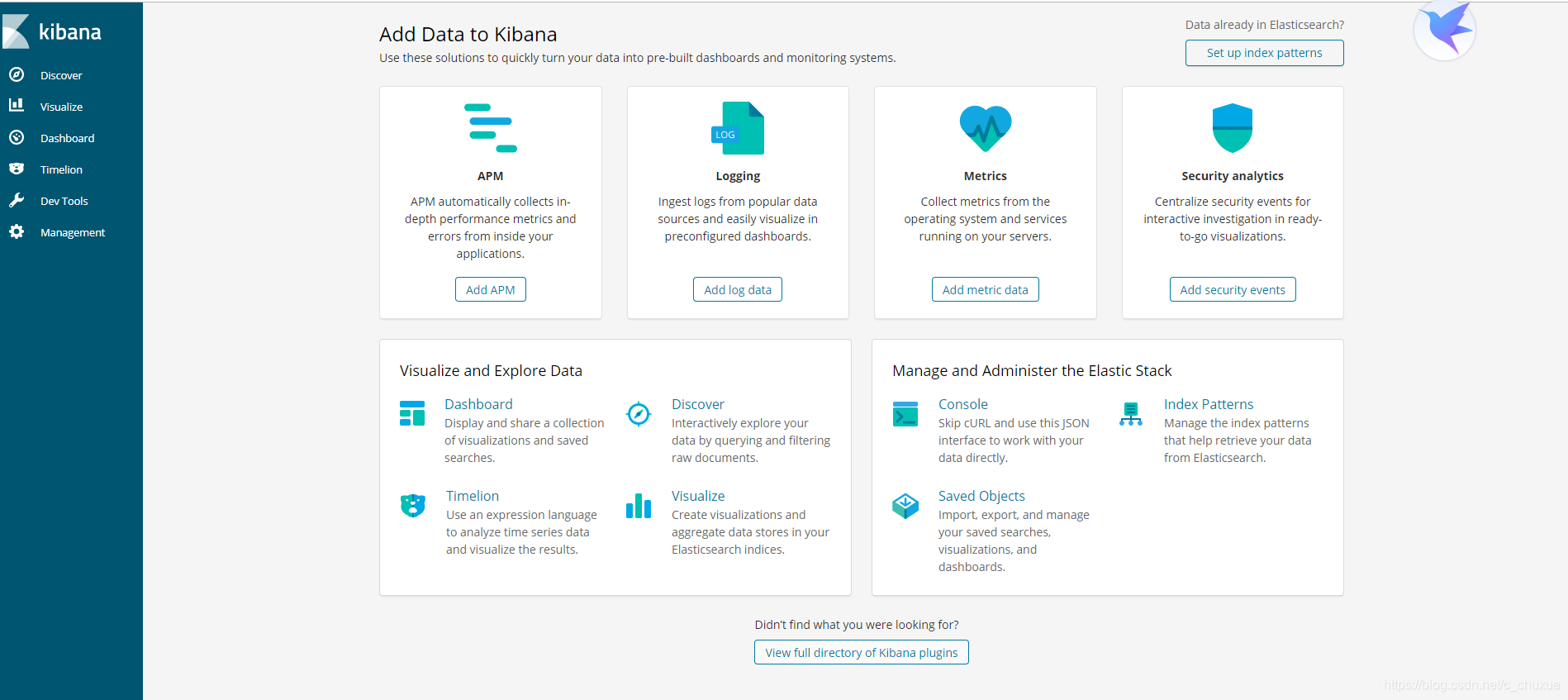The image size is (1568, 700).
Task: Click the Console terminal icon
Action: (905, 414)
